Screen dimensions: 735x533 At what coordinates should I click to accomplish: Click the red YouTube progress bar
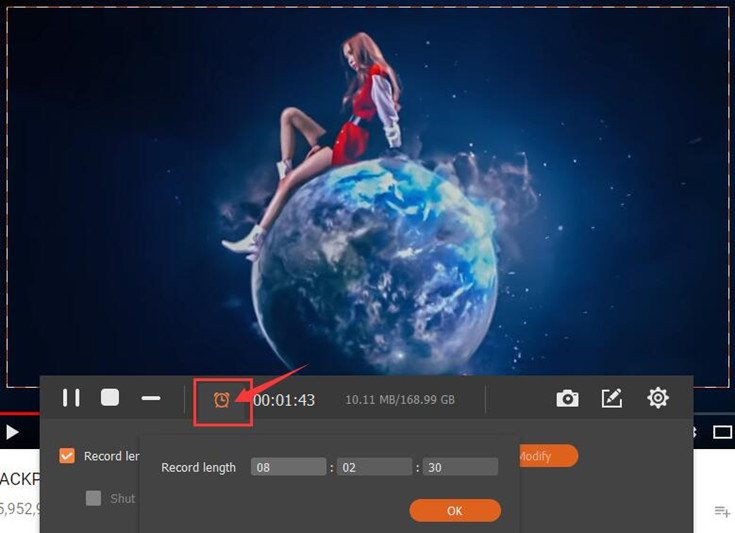pyautogui.click(x=20, y=413)
